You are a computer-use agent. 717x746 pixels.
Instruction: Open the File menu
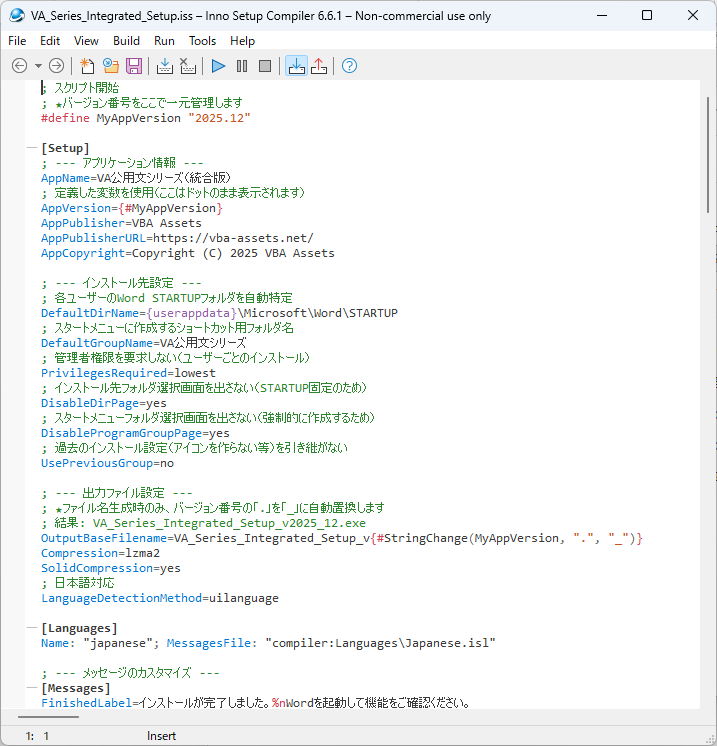17,41
